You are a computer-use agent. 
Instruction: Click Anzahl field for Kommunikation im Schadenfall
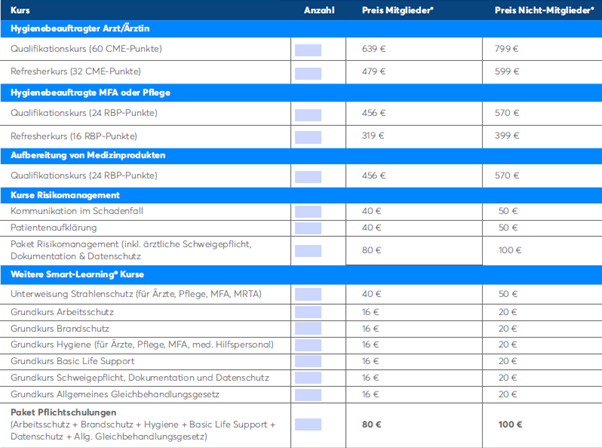click(x=308, y=212)
